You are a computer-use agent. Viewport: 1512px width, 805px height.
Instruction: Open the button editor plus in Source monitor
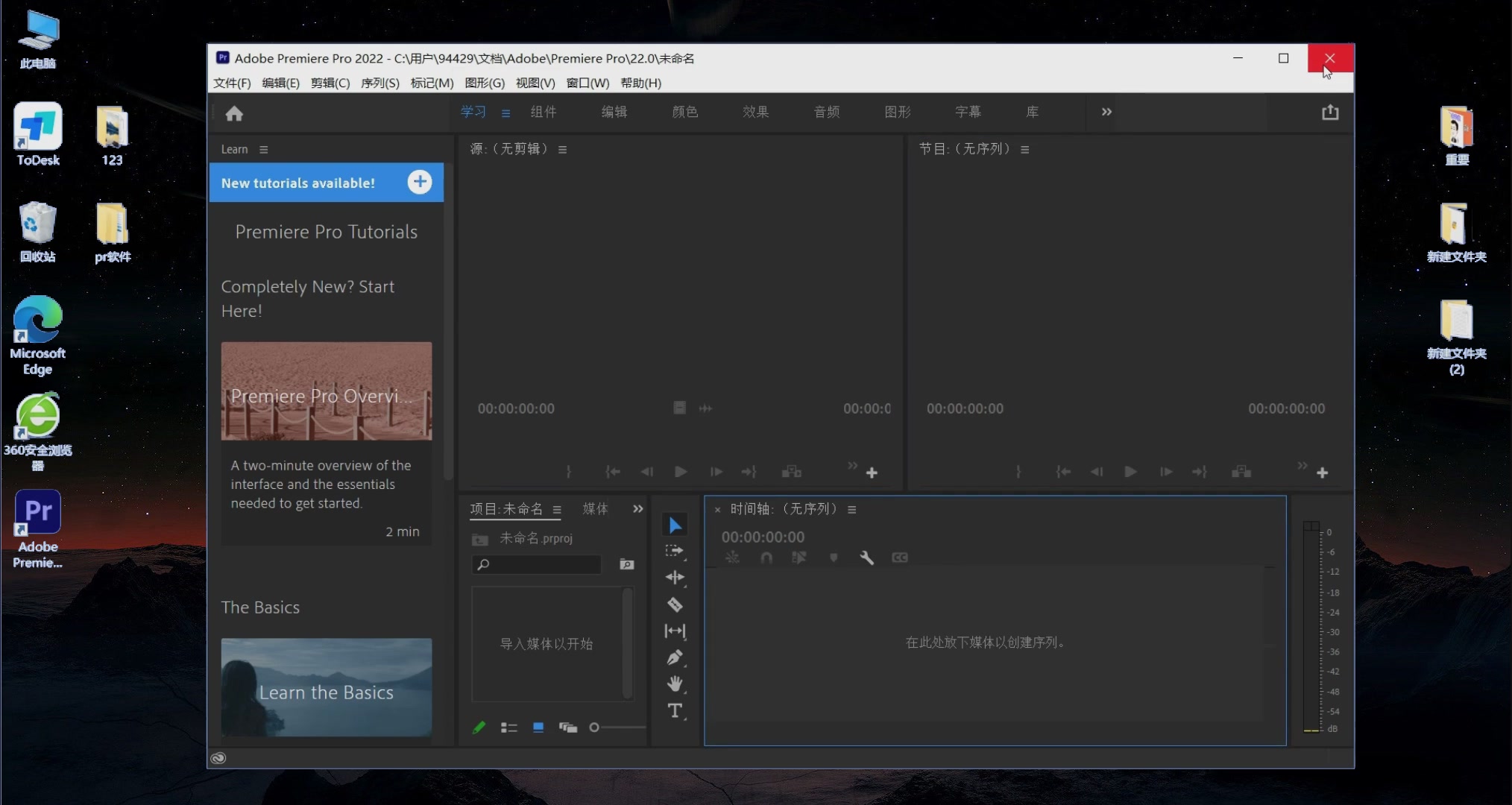point(872,473)
